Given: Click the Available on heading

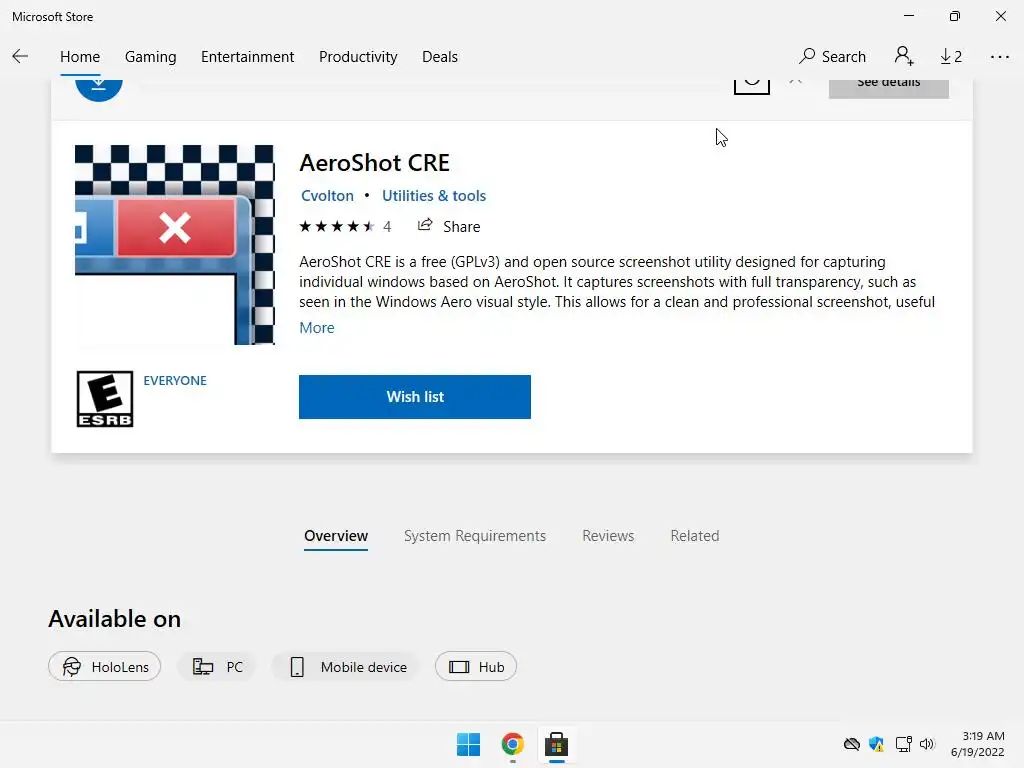Looking at the screenshot, I should [114, 619].
